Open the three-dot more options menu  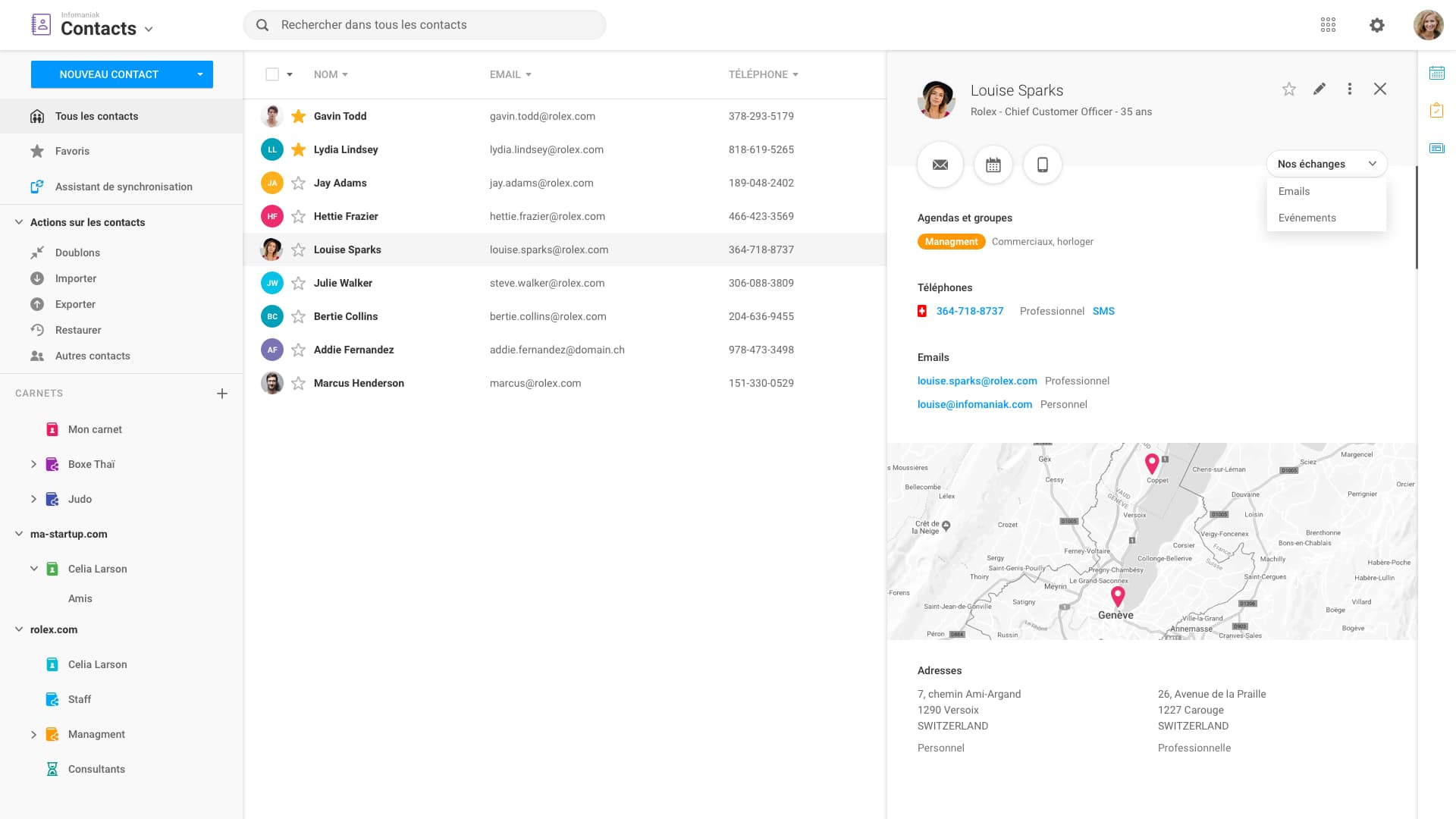1349,89
